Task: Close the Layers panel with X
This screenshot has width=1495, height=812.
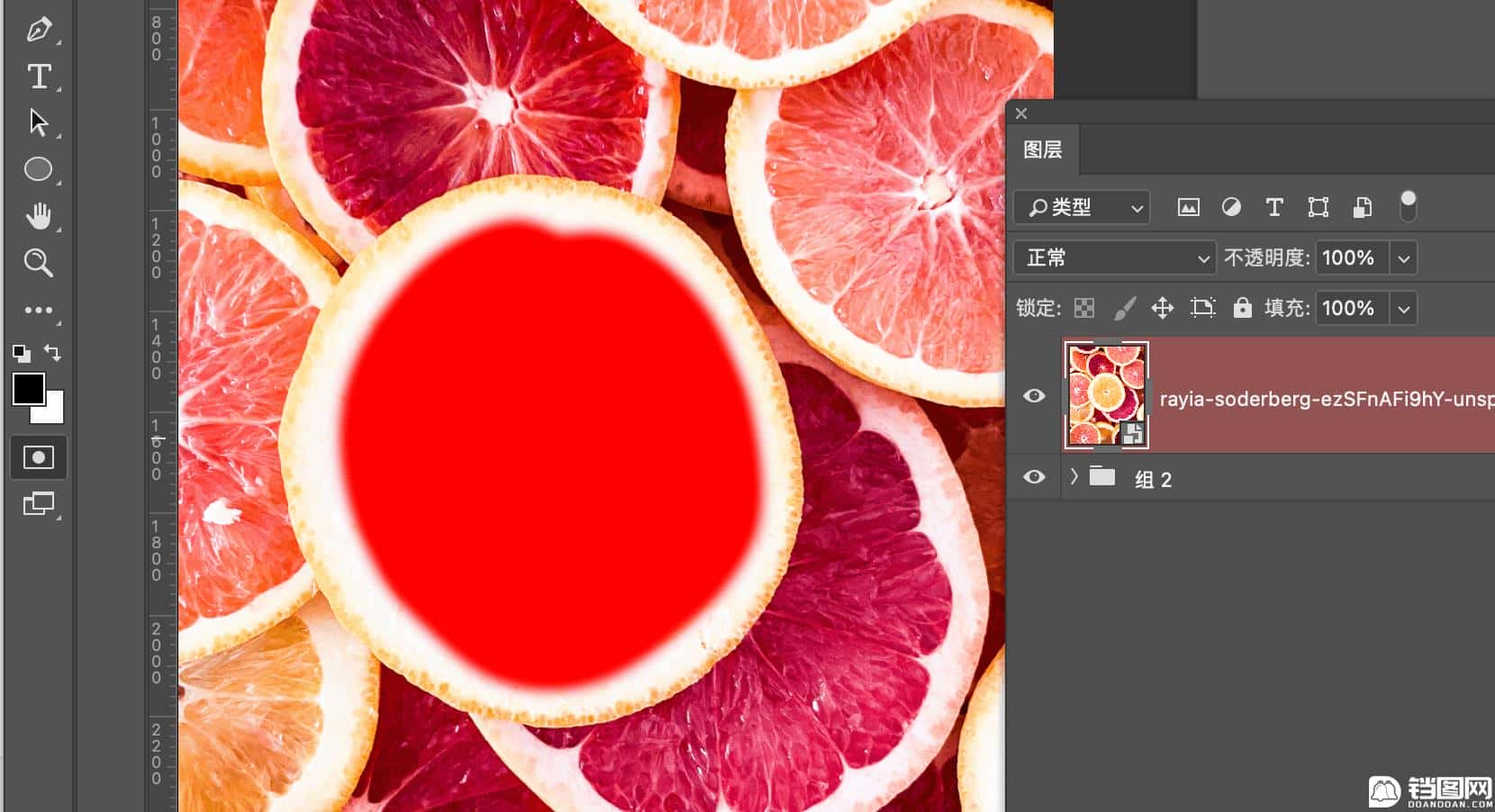Action: 1021,113
